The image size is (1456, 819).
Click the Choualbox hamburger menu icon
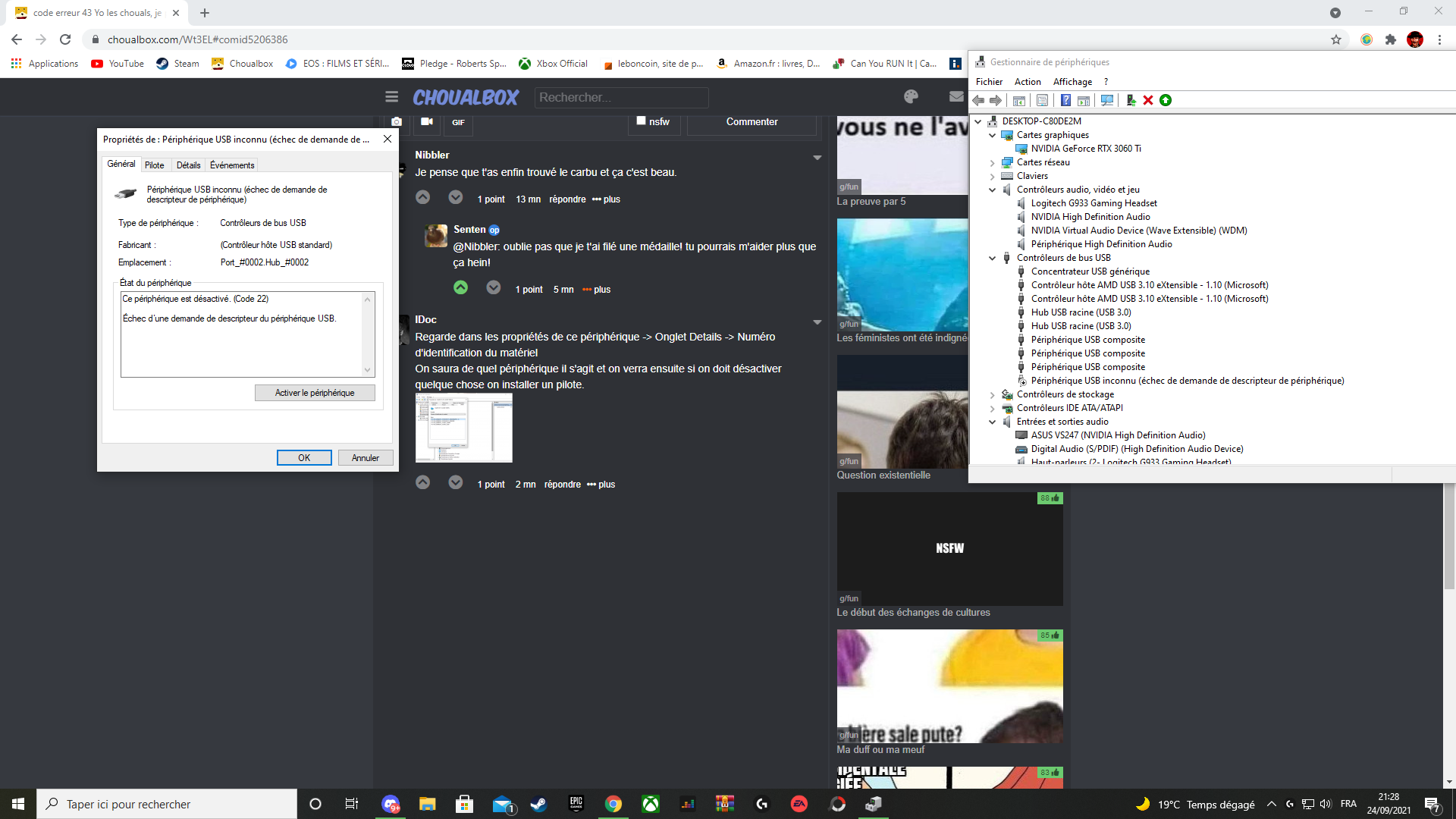click(x=391, y=96)
